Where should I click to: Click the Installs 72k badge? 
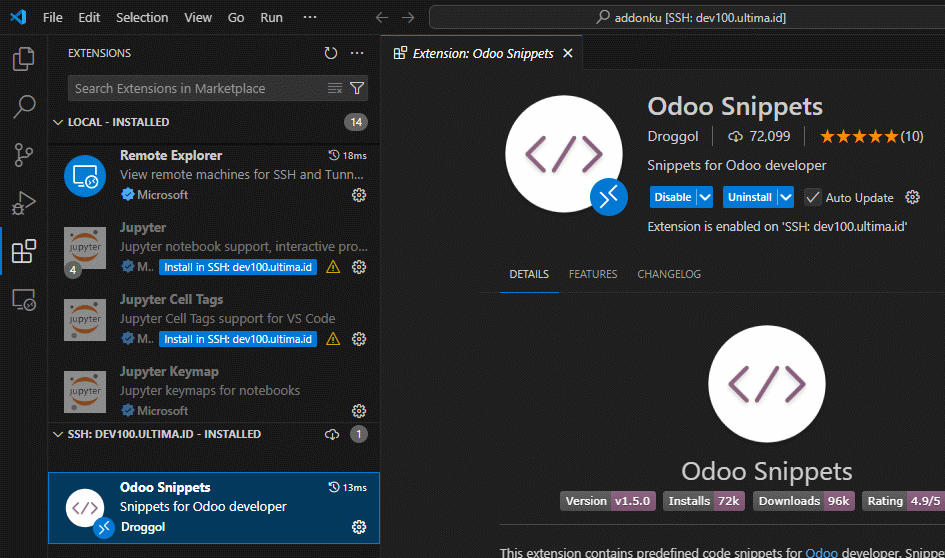704,501
